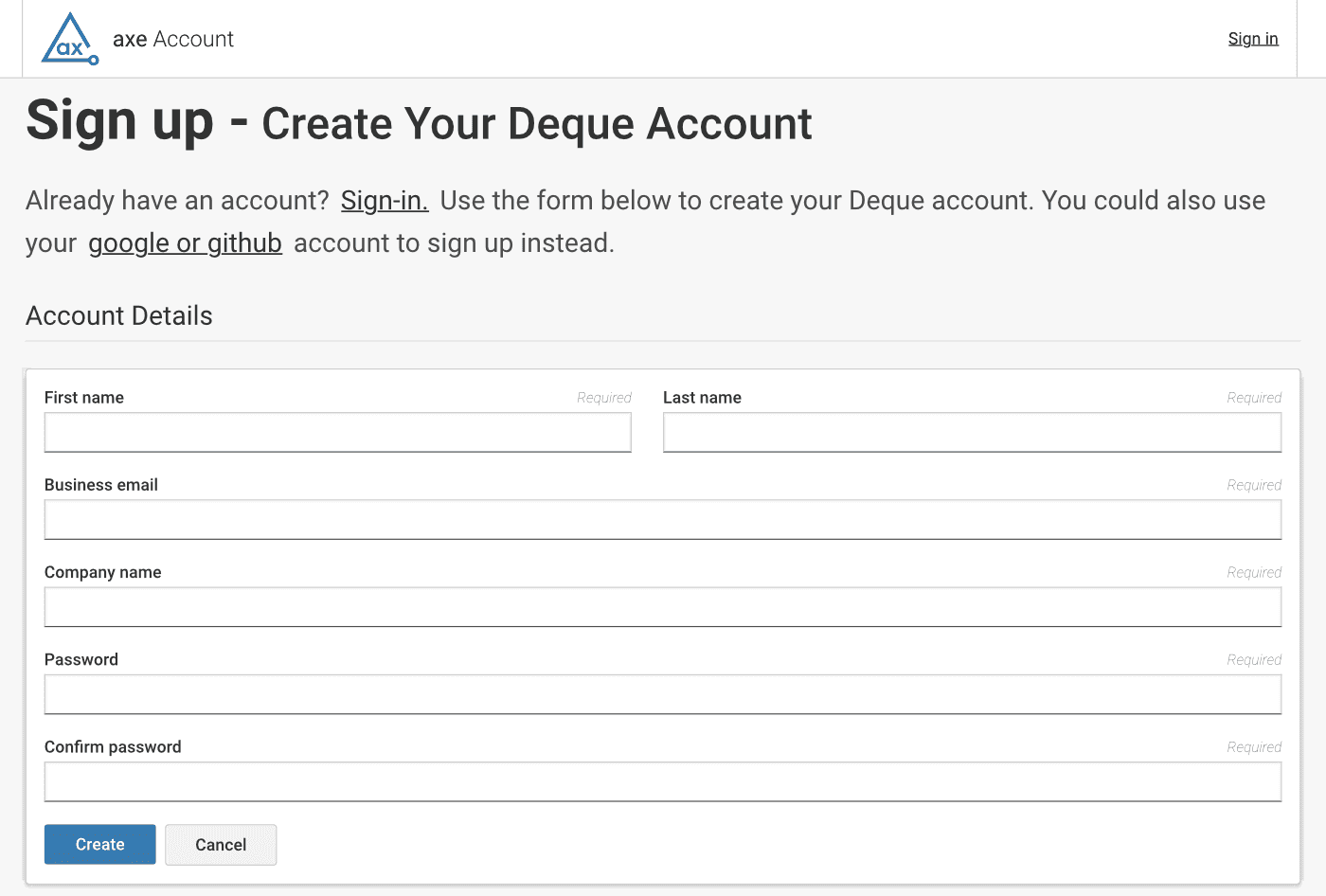Focus the Last name input field
The width and height of the screenshot is (1326, 896).
972,433
